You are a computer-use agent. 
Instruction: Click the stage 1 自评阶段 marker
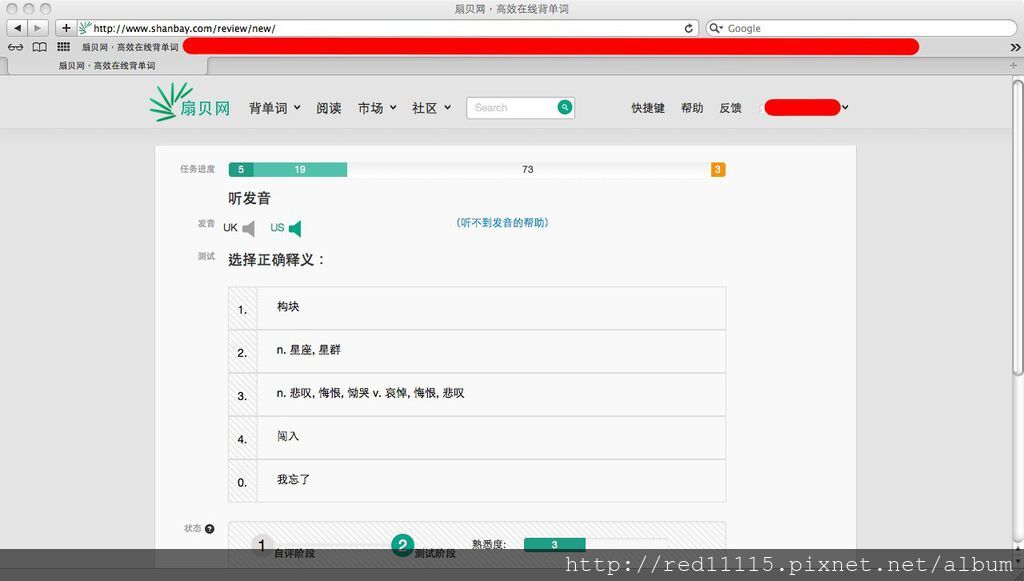tap(262, 545)
